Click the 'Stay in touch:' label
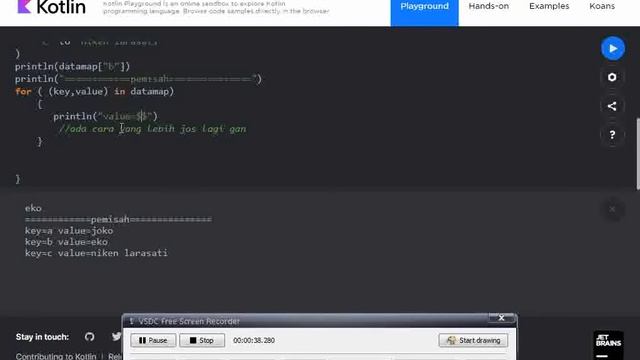Screen dimensions: 640x360 (x=42, y=337)
